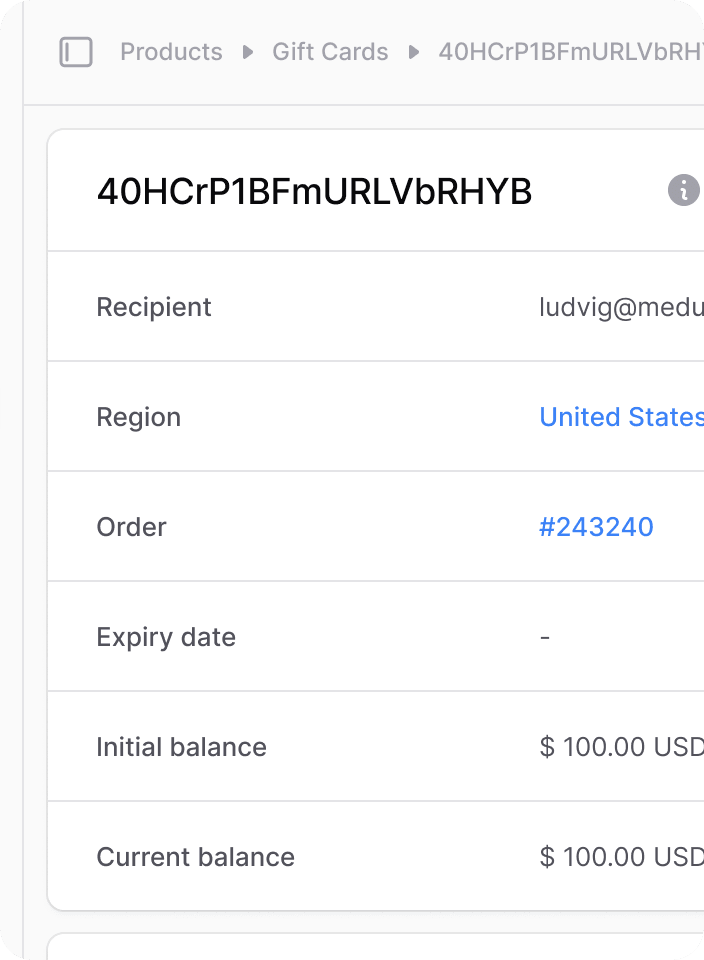704x960 pixels.
Task: Click the arrow icon between breadcrumb items
Action: (x=246, y=52)
